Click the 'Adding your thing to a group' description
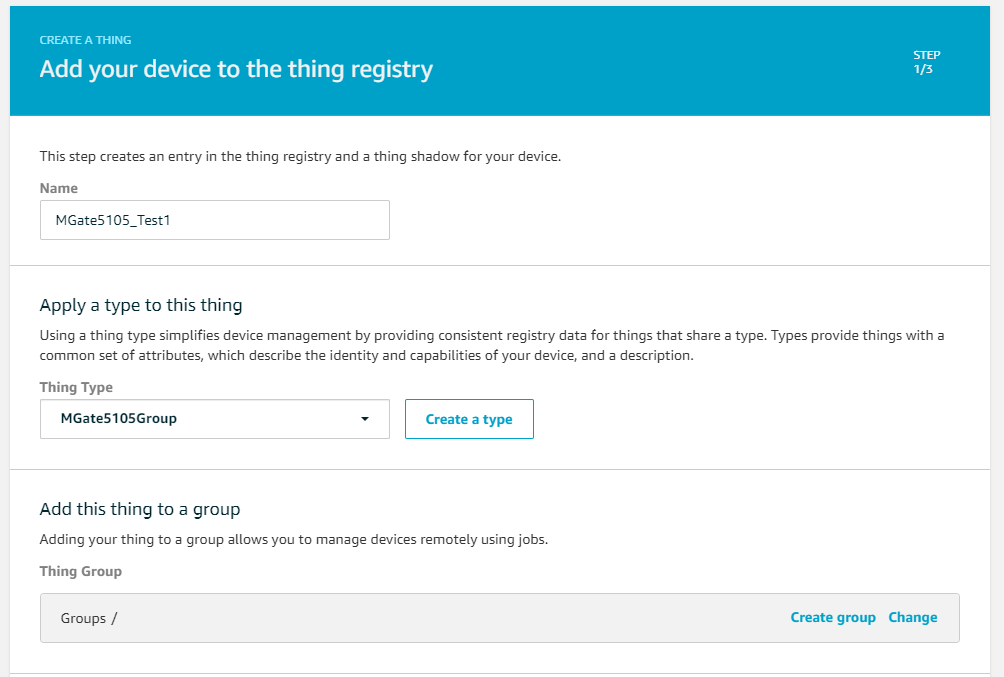This screenshot has width=1004, height=677. tap(294, 539)
